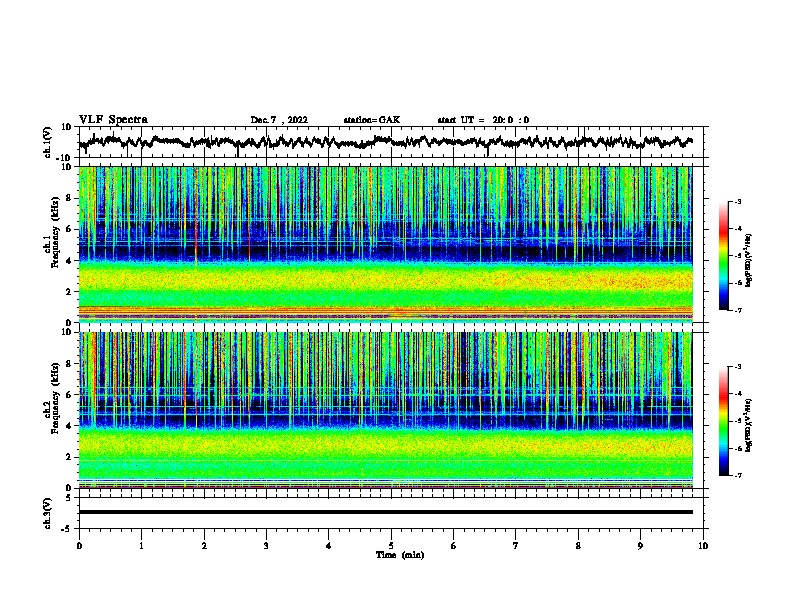Click the ch.2 spectrogram plot
792x612 pixels.
click(385, 410)
